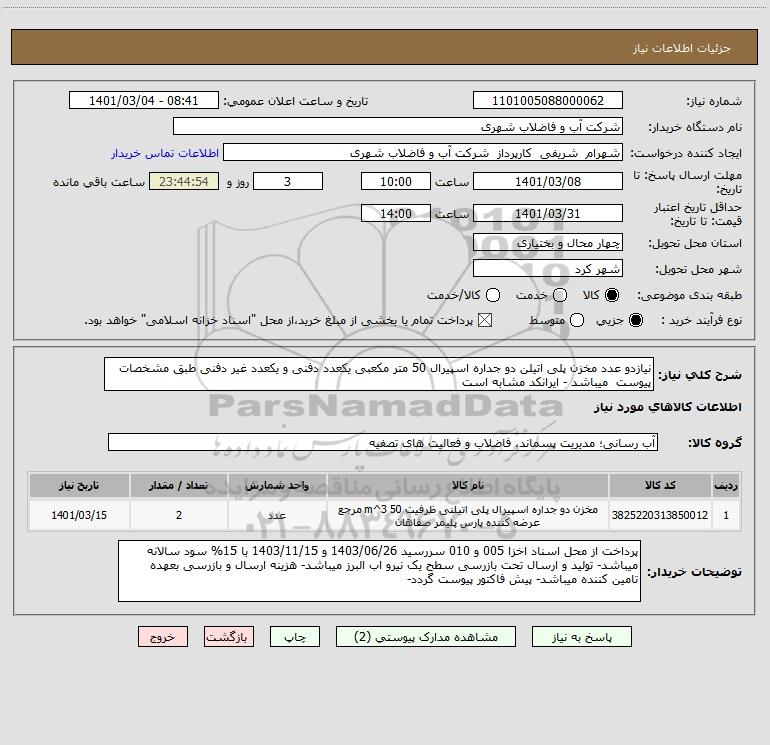Image resolution: width=770 pixels, height=745 pixels.
Task: Select the کالا/خدمت radio button
Action: click(493, 295)
